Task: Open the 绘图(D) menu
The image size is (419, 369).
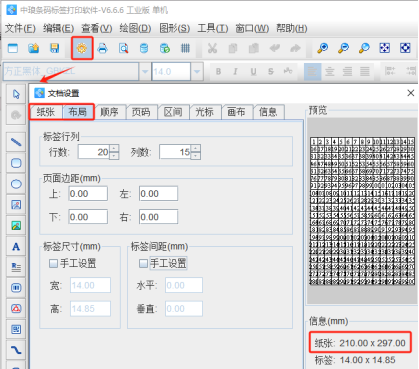Action: coord(135,28)
